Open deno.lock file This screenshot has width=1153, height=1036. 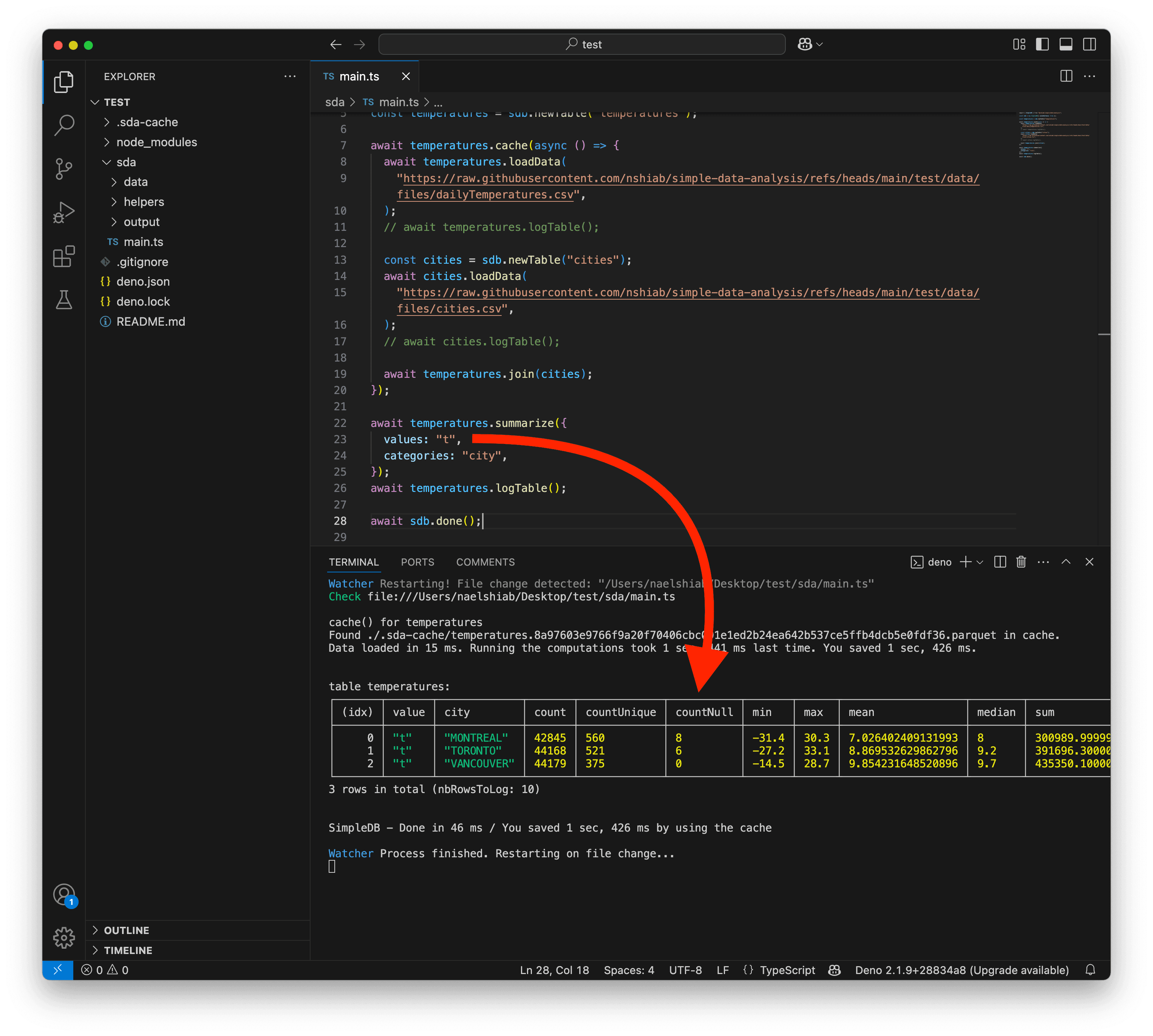click(143, 302)
